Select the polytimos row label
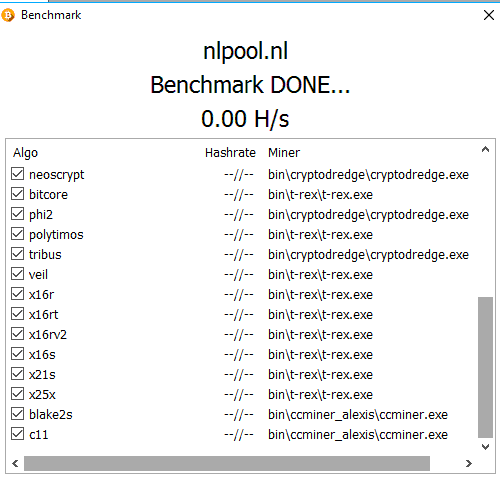Image resolution: width=500 pixels, height=481 pixels. click(x=56, y=235)
